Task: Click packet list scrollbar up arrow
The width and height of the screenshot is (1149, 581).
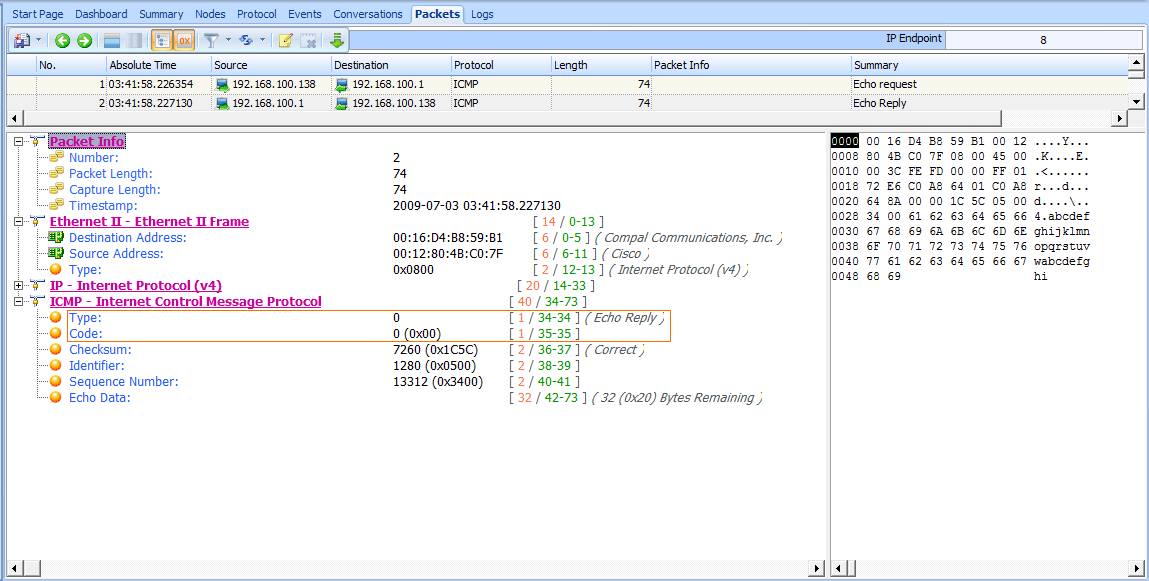Action: point(1136,63)
